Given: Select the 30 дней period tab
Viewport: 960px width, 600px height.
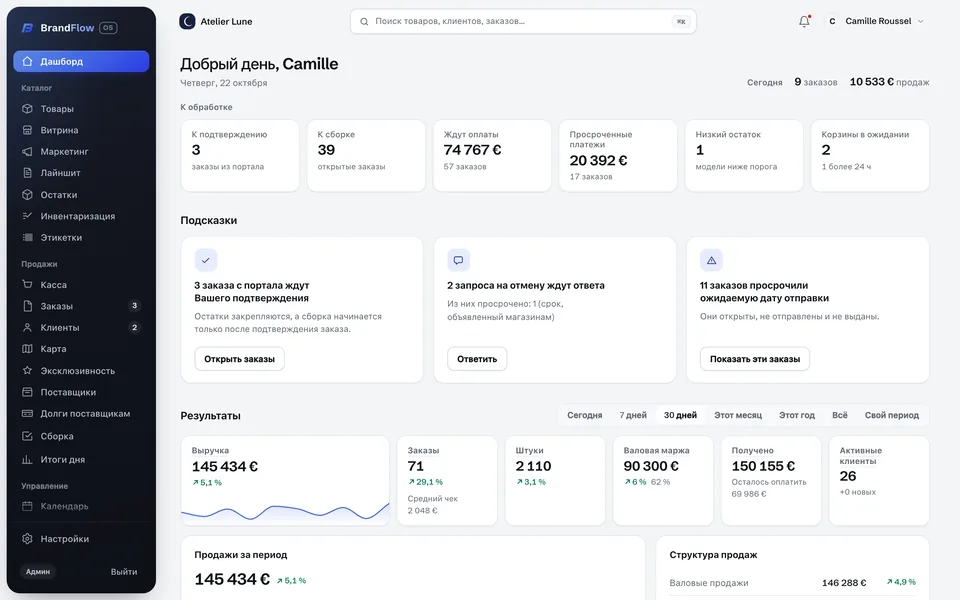Looking at the screenshot, I should [680, 415].
